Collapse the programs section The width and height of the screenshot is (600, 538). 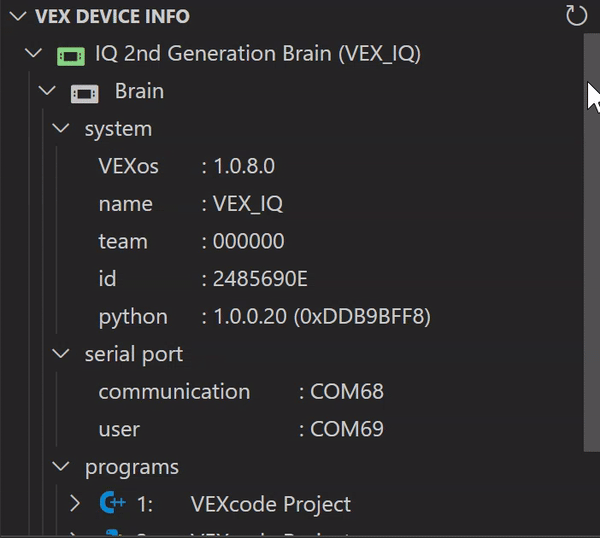(x=62, y=467)
